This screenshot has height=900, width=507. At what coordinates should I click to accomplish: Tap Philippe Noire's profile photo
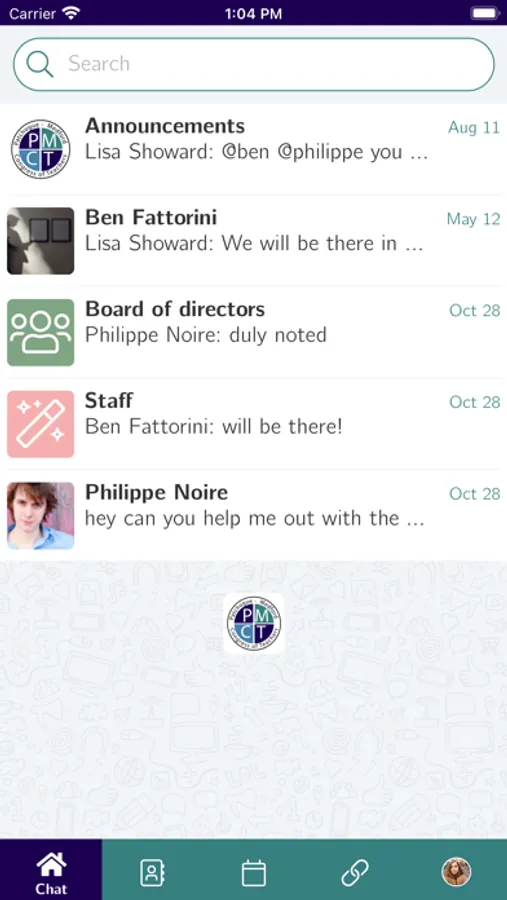point(40,515)
